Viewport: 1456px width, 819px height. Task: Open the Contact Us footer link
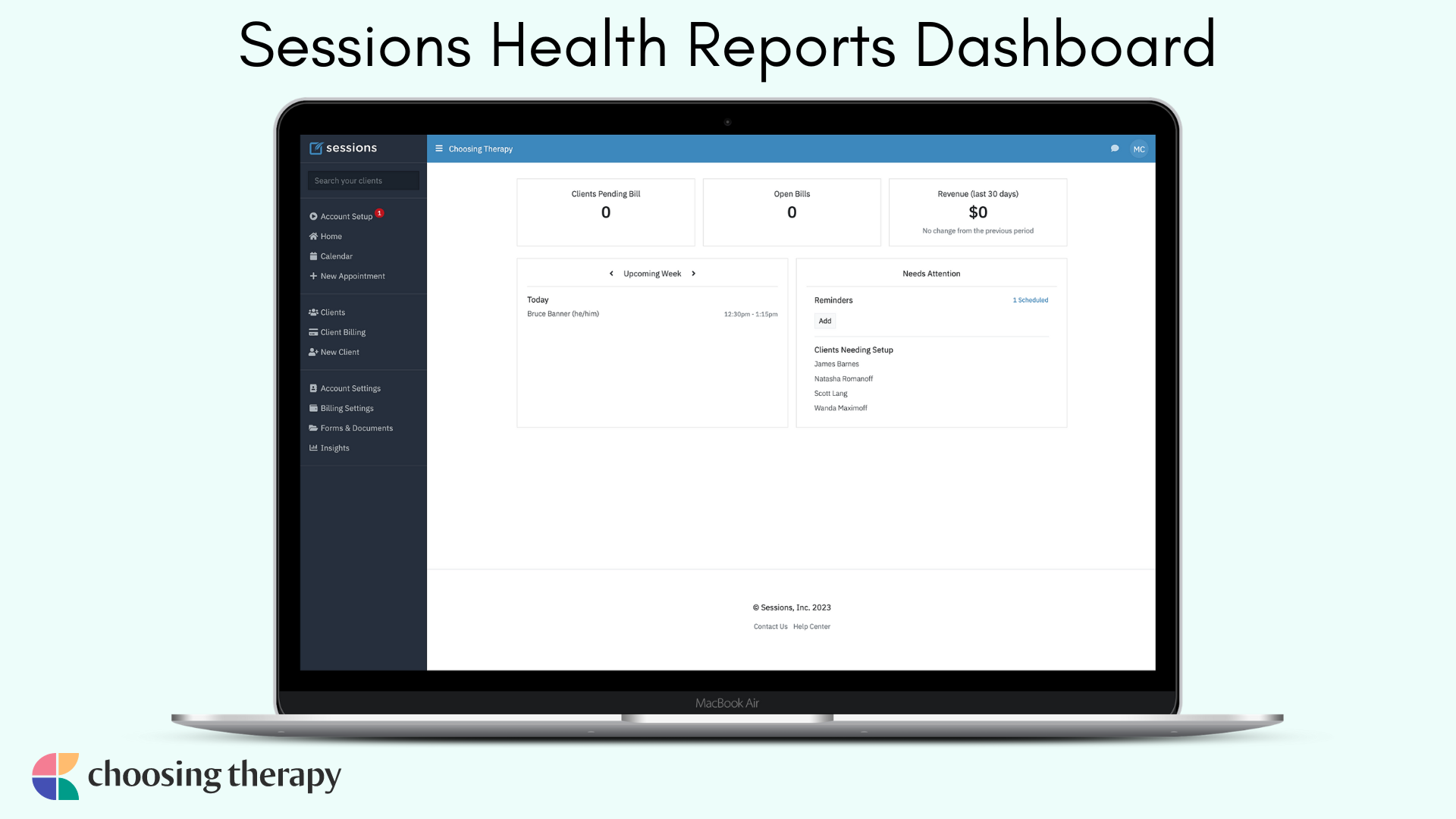point(770,626)
